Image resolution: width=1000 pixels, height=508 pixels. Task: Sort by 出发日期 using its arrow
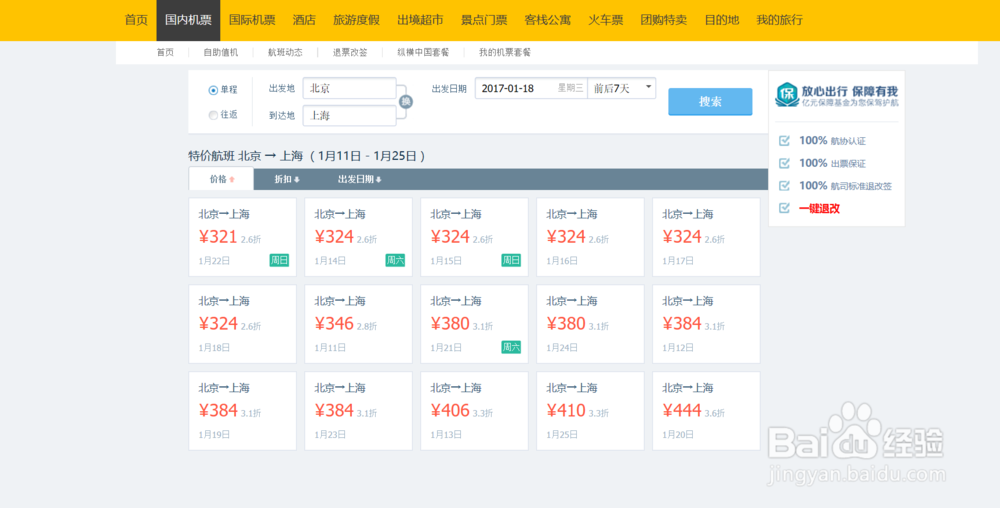(378, 180)
